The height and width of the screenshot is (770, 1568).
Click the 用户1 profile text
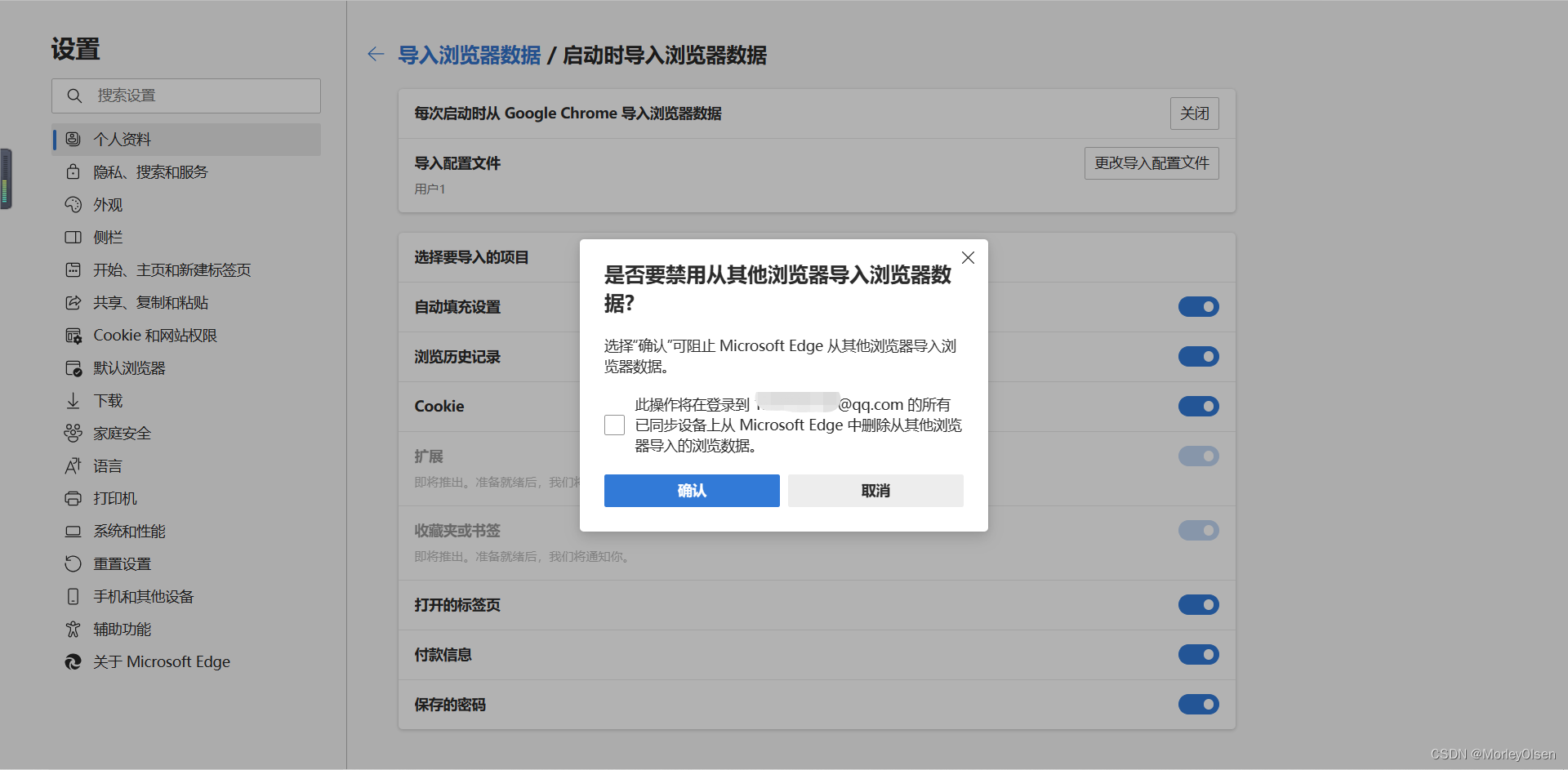pos(430,189)
